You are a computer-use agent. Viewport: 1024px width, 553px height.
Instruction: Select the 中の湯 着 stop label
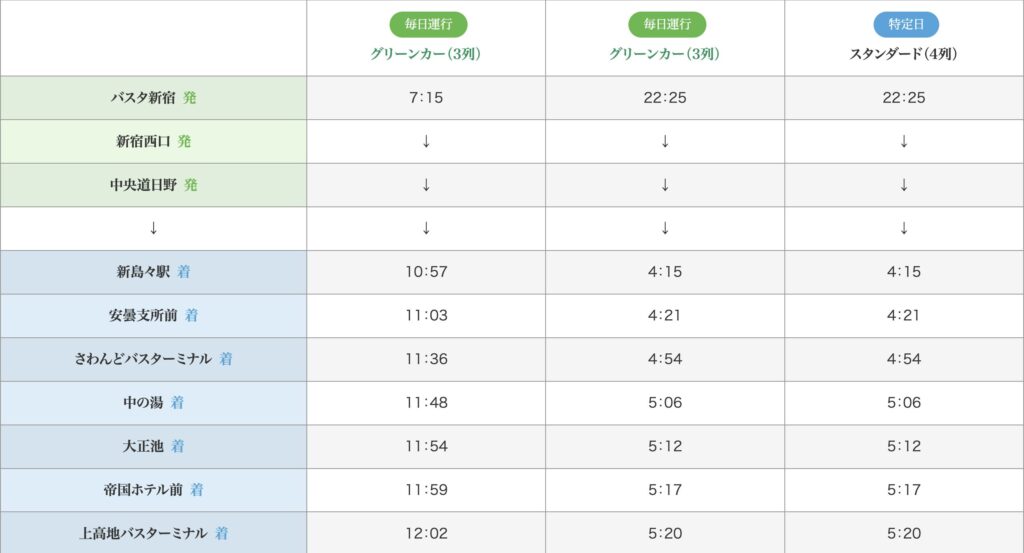(153, 402)
